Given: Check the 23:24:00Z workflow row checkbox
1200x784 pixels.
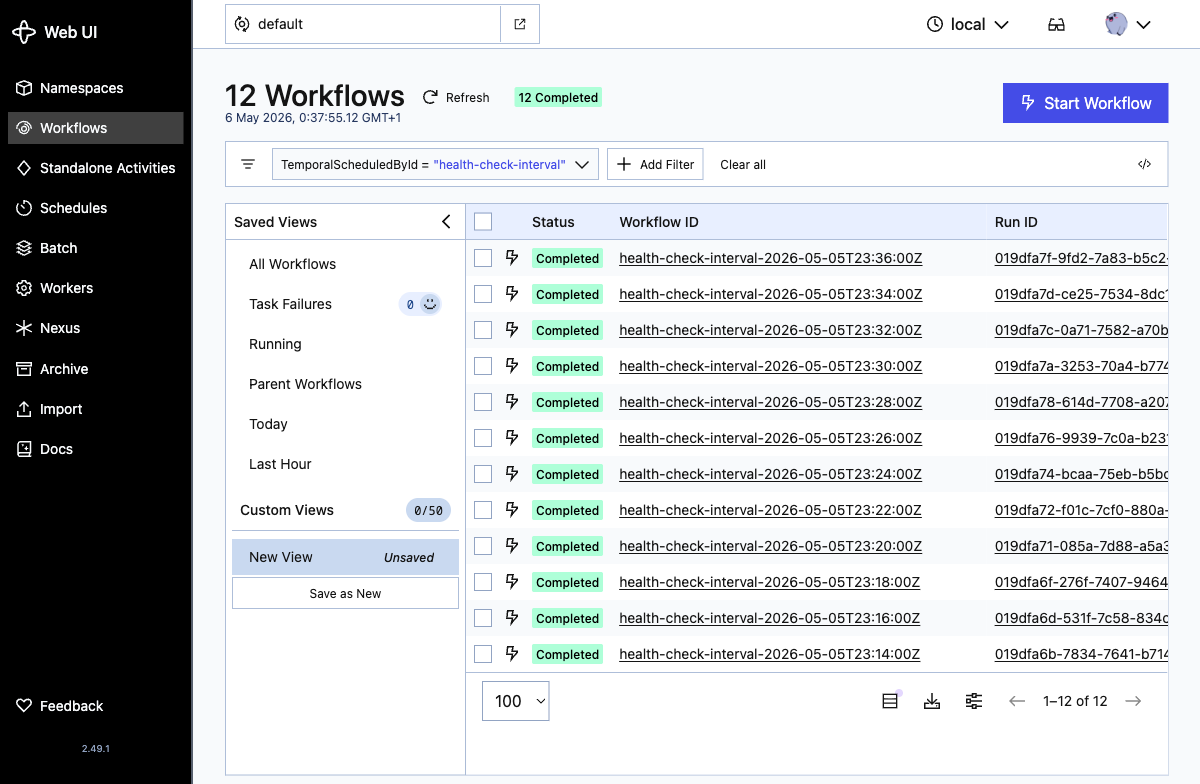Looking at the screenshot, I should (x=483, y=474).
